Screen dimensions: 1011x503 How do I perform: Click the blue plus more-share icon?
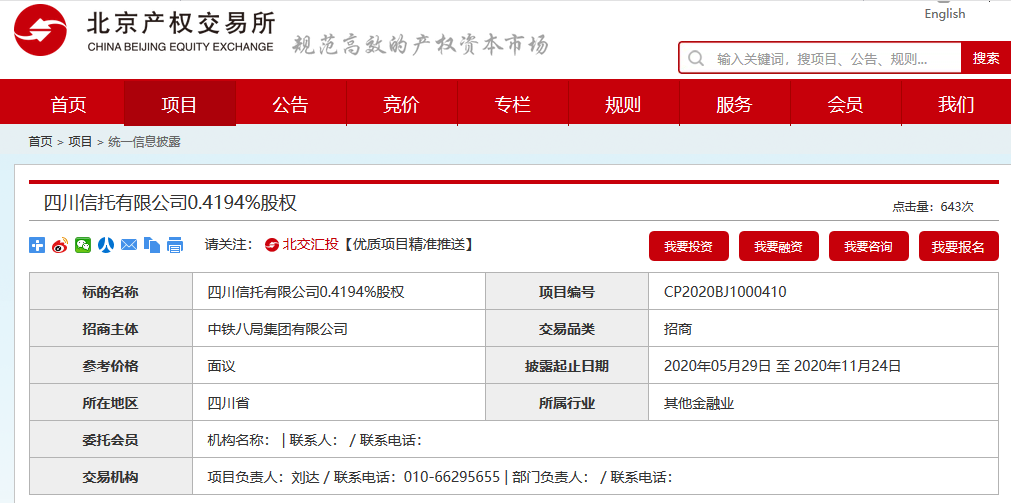[37, 245]
